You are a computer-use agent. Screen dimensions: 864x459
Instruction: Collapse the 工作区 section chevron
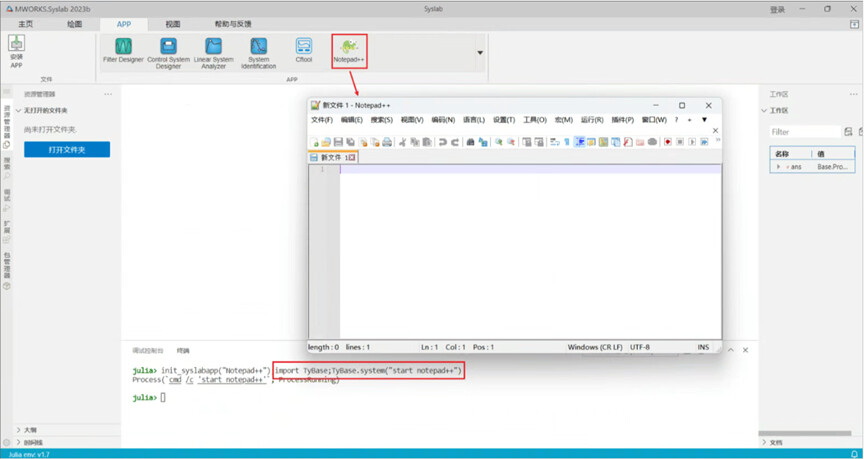[764, 111]
